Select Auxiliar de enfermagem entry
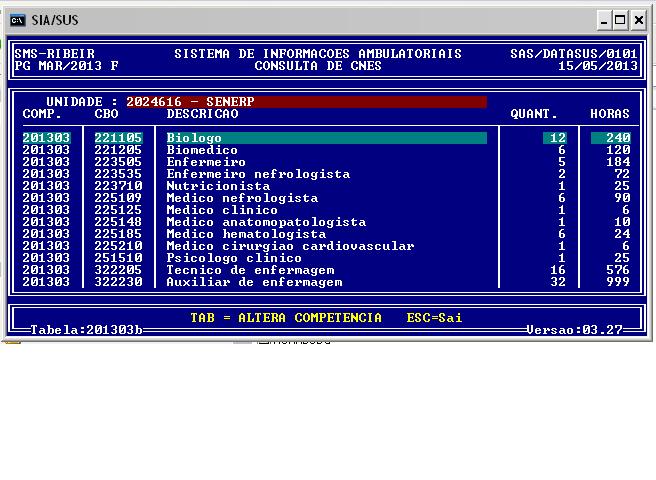 [x=254, y=282]
